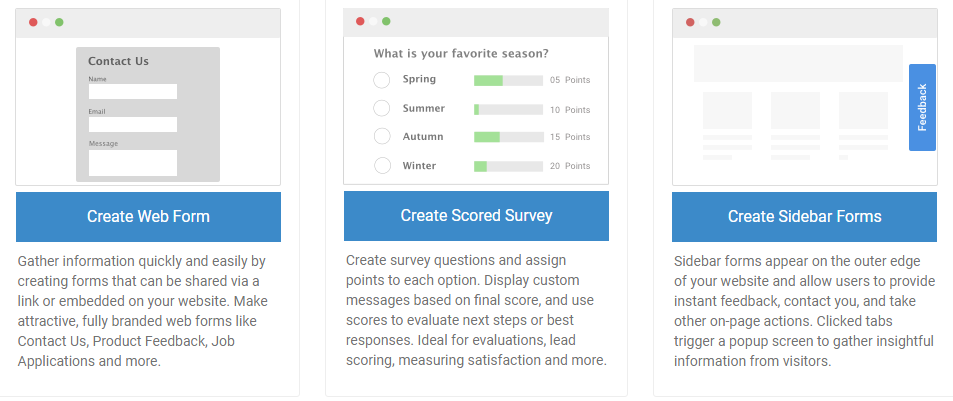Click green dot in Contact Us preview
This screenshot has width=953, height=401.
59,22
